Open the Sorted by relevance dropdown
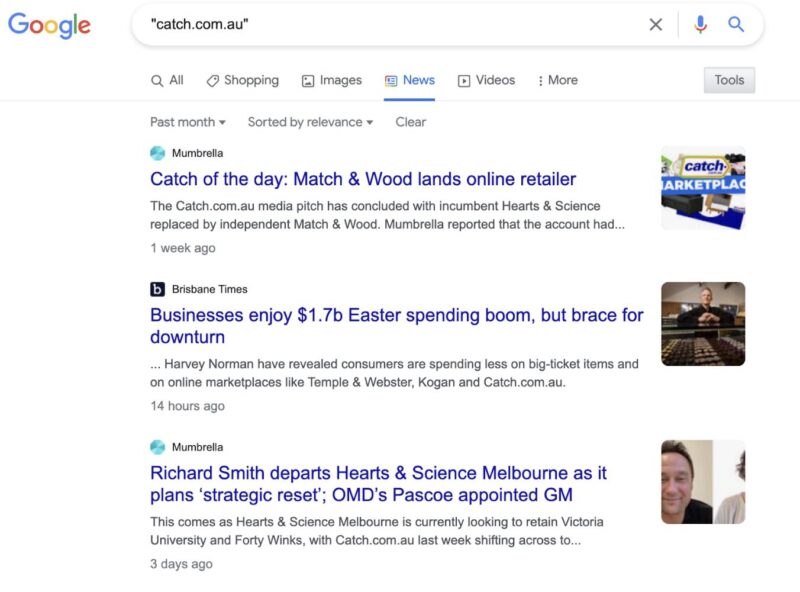The image size is (800, 592). 310,122
